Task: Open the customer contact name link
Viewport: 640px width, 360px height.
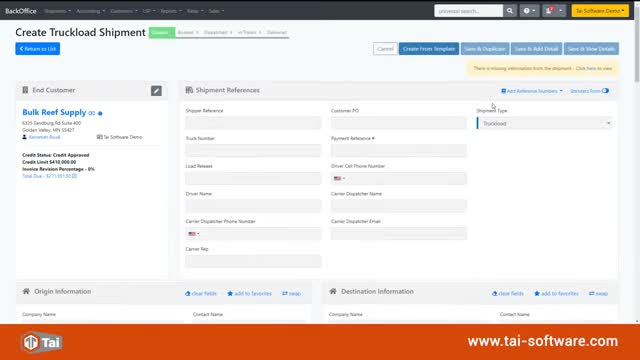Action: 44,137
